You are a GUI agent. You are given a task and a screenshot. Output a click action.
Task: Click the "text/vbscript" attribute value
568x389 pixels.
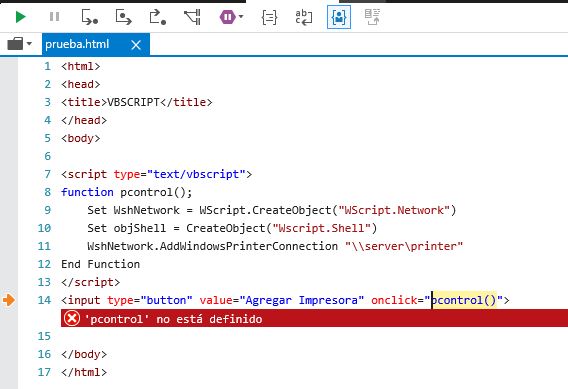(x=196, y=174)
